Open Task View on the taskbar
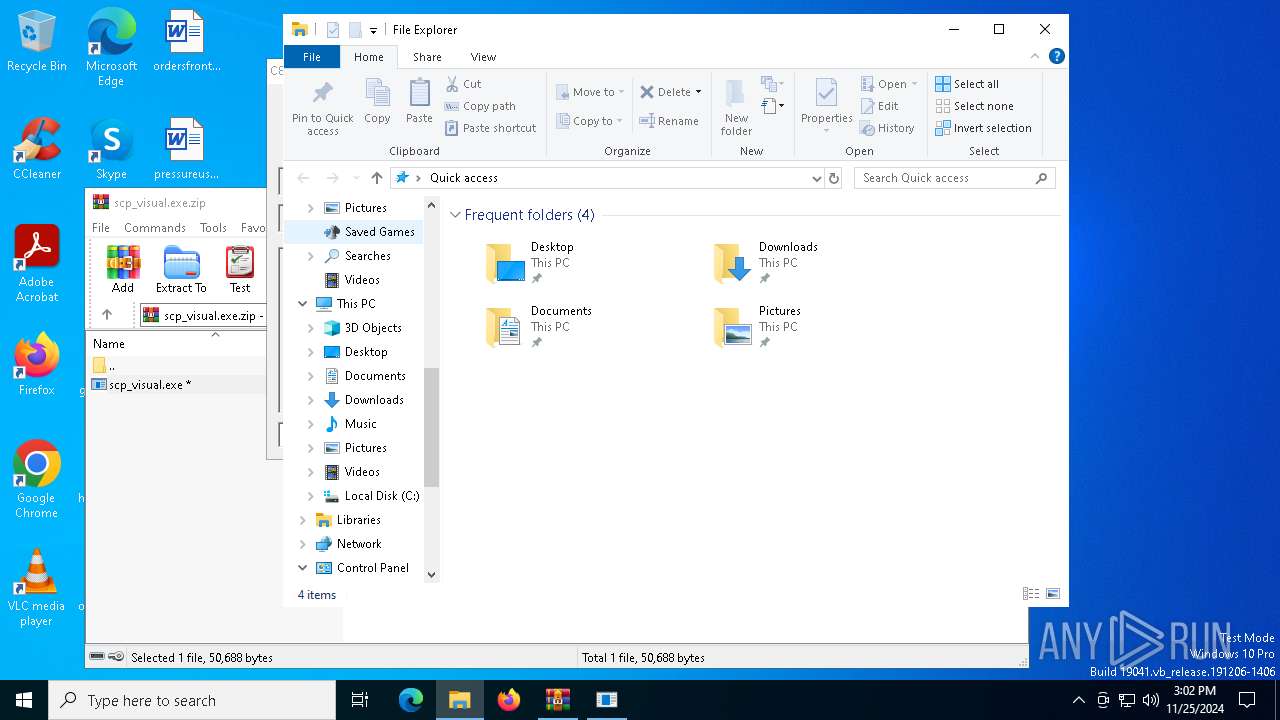The image size is (1280, 720). [x=360, y=700]
